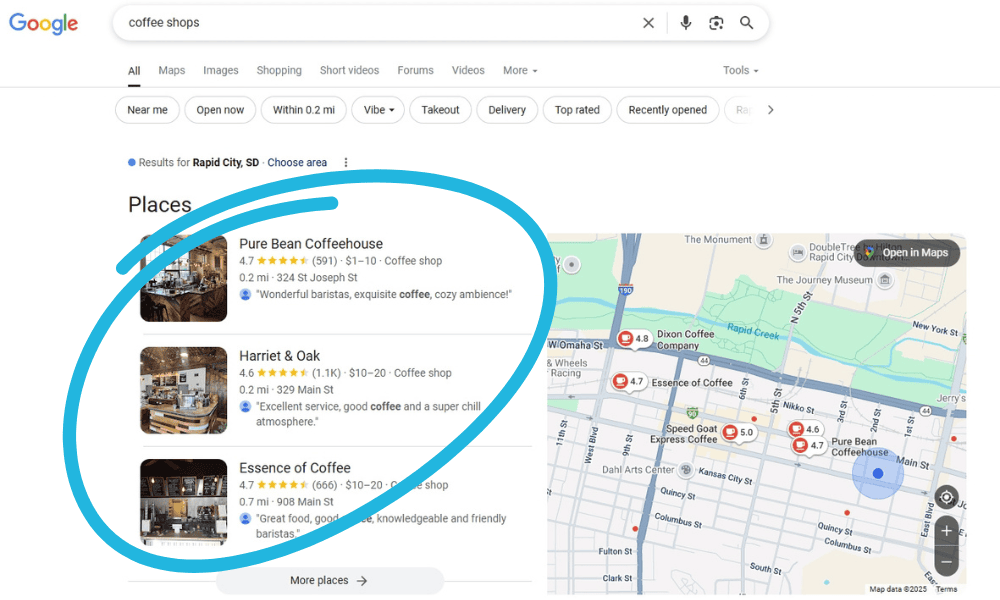
Task: Click the Terms link on the map
Action: click(946, 589)
